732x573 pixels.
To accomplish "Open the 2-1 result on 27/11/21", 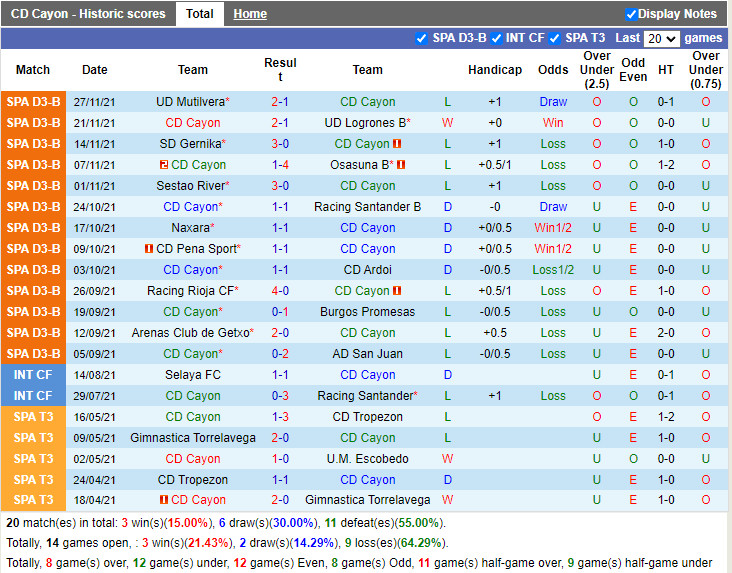I will (280, 102).
